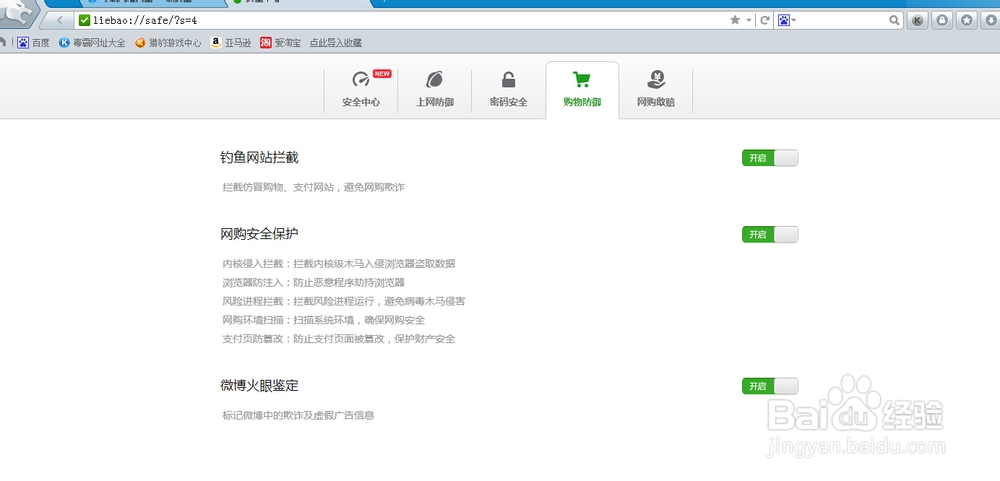Open the 亚马逊 bookmark
The image size is (1000, 481).
[230, 43]
